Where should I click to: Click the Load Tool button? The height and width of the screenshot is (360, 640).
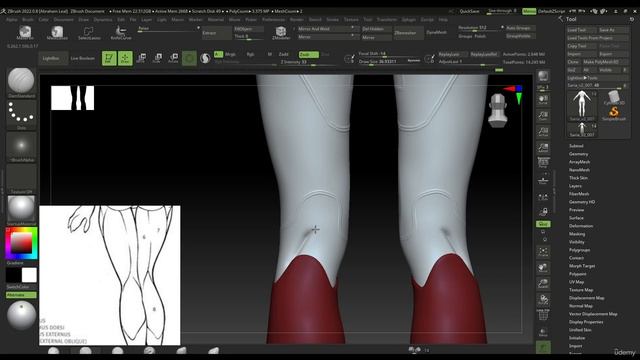pyautogui.click(x=581, y=30)
